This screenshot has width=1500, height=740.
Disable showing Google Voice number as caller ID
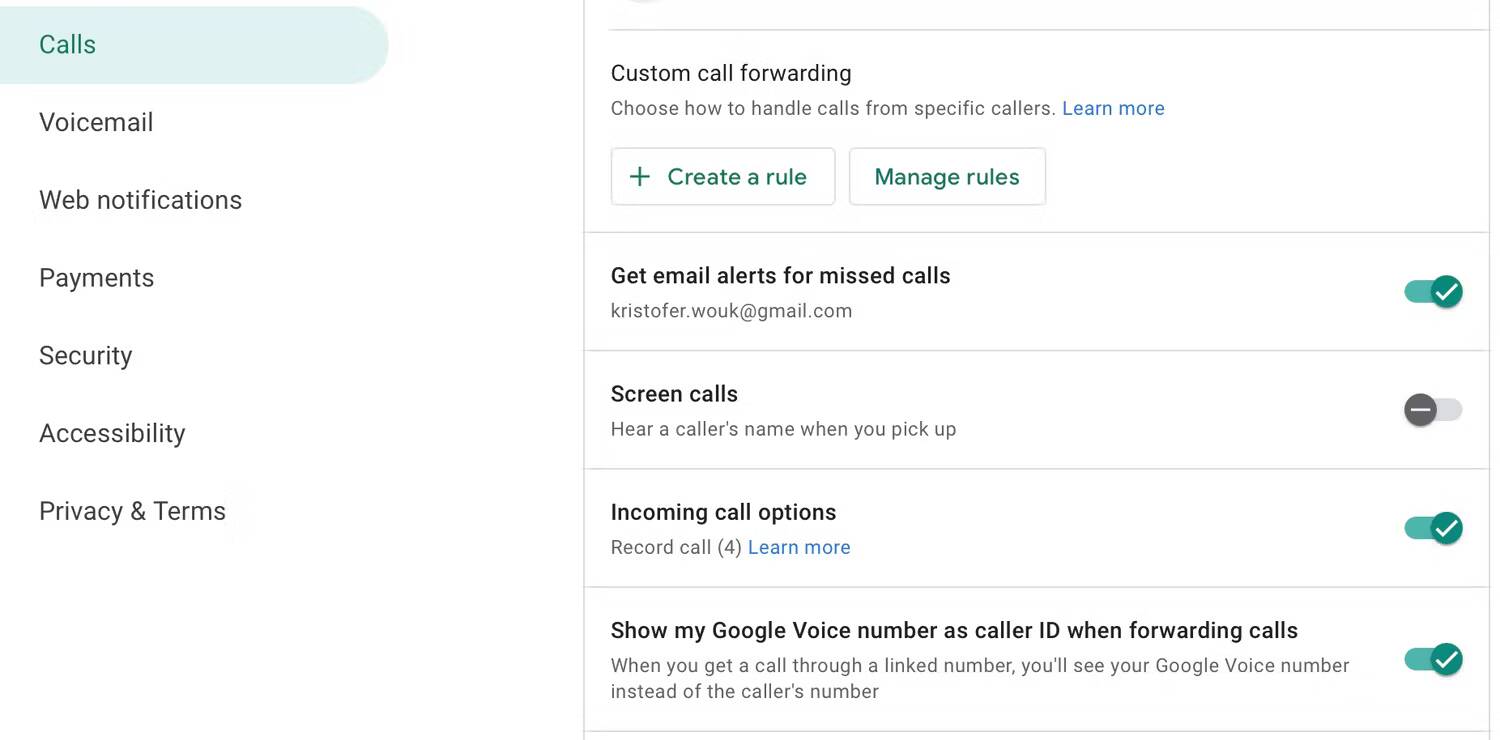pyautogui.click(x=1432, y=659)
